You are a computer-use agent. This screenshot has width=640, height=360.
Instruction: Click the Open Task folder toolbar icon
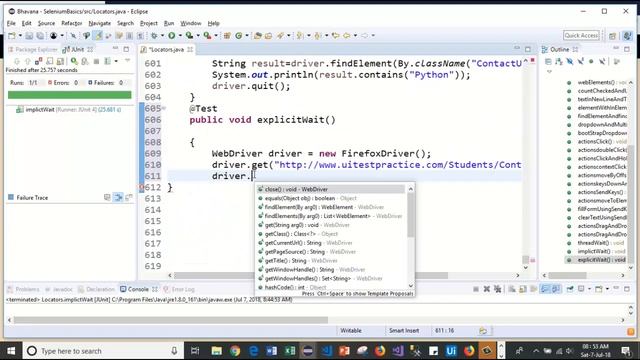click(268, 36)
